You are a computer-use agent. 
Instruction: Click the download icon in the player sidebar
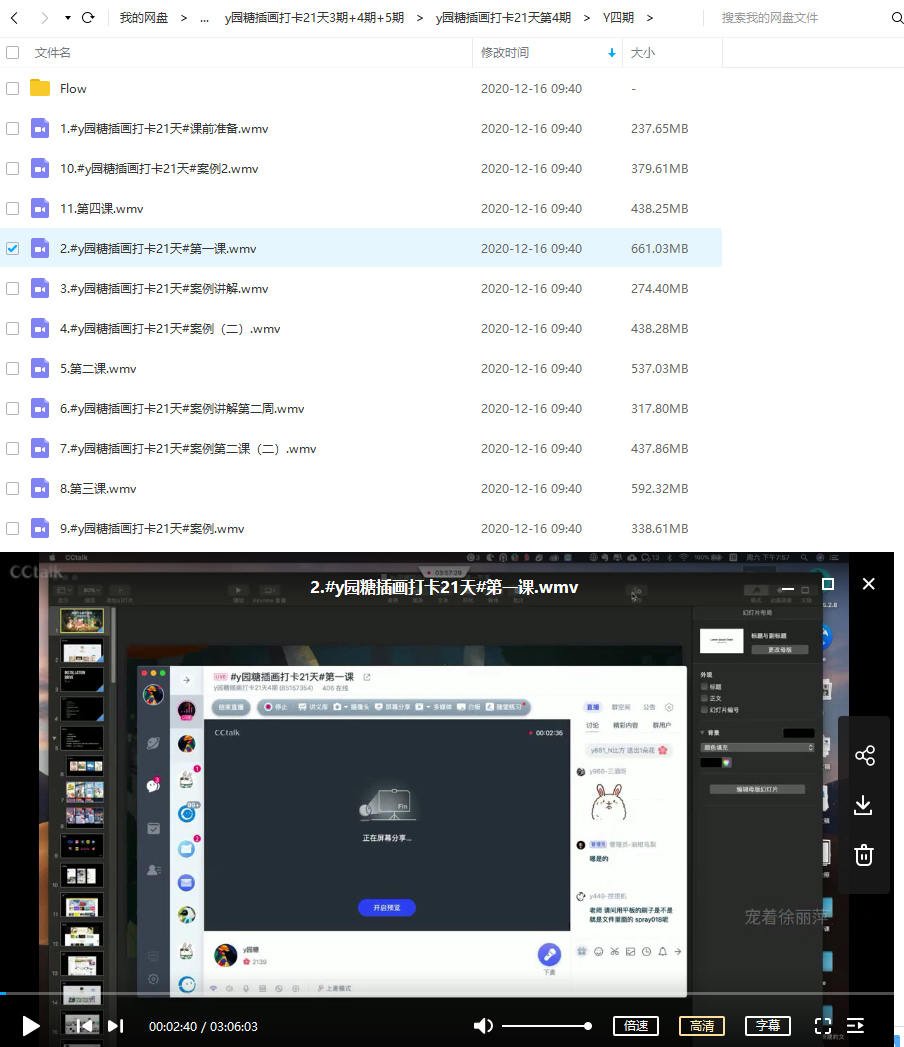point(864,805)
